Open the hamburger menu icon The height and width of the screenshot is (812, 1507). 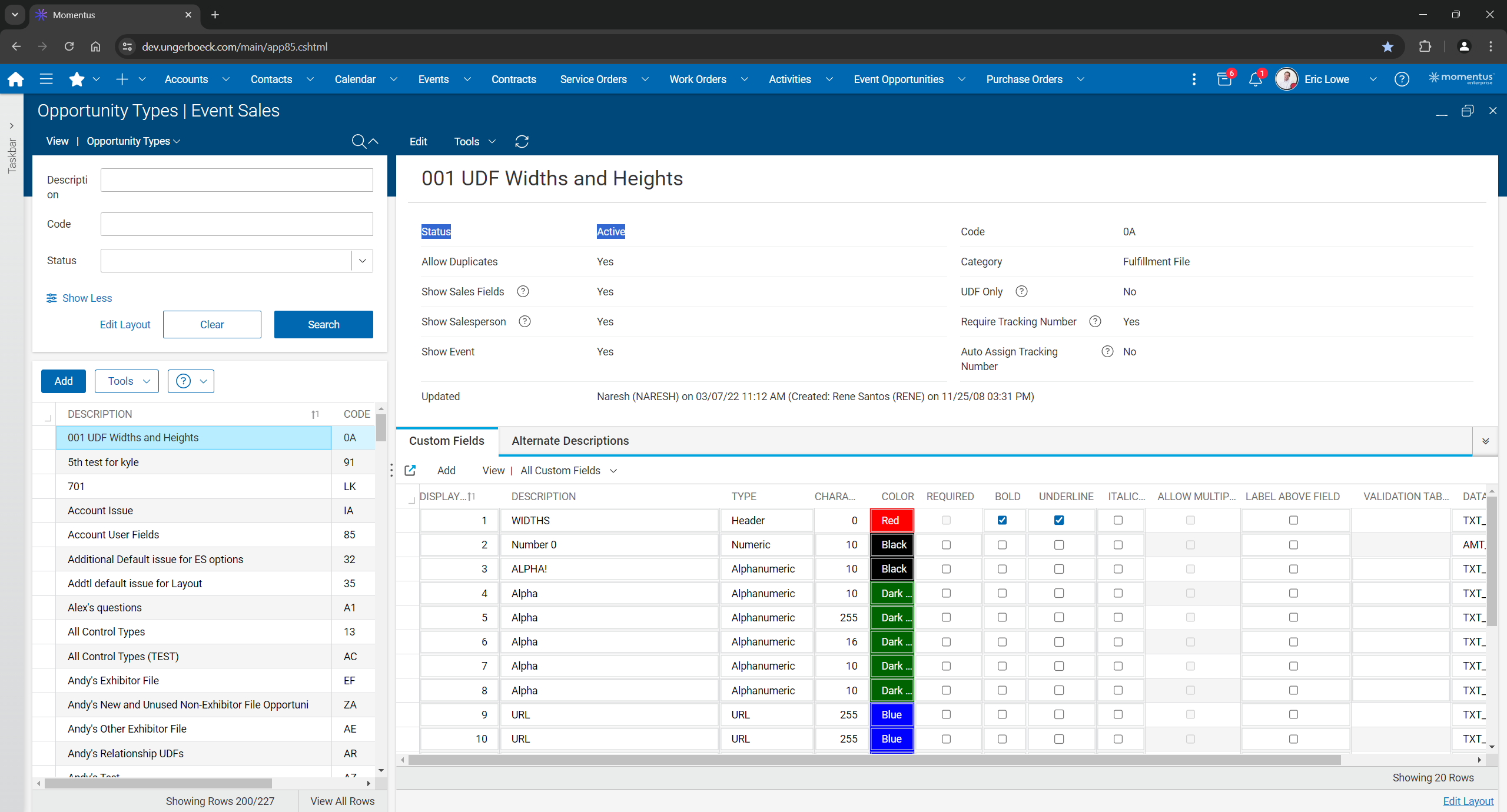(46, 79)
